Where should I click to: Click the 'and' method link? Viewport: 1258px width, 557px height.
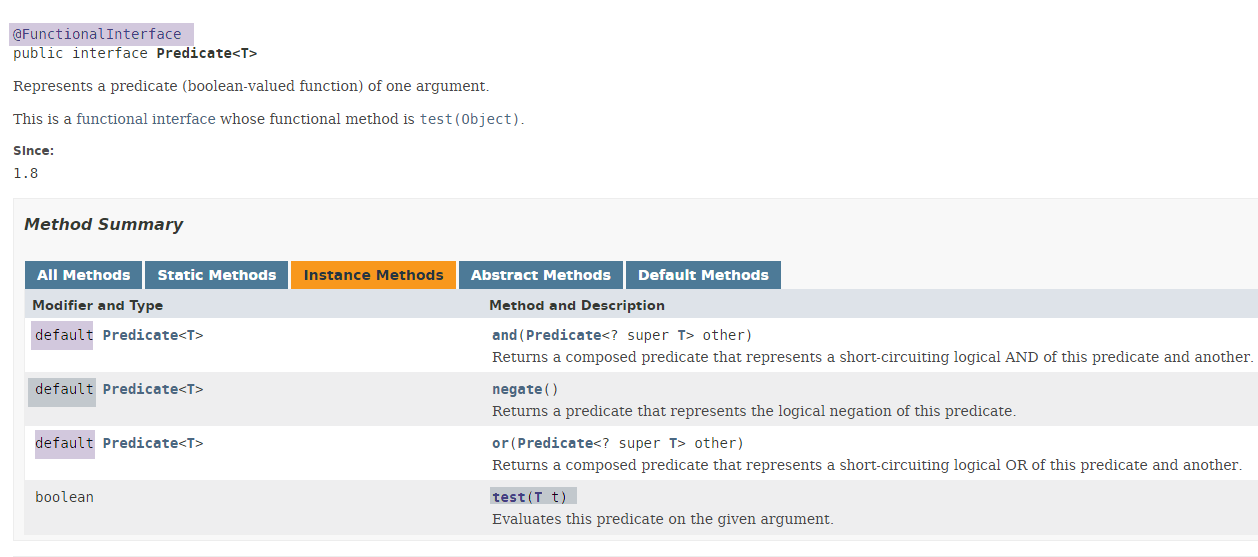pyautogui.click(x=504, y=335)
